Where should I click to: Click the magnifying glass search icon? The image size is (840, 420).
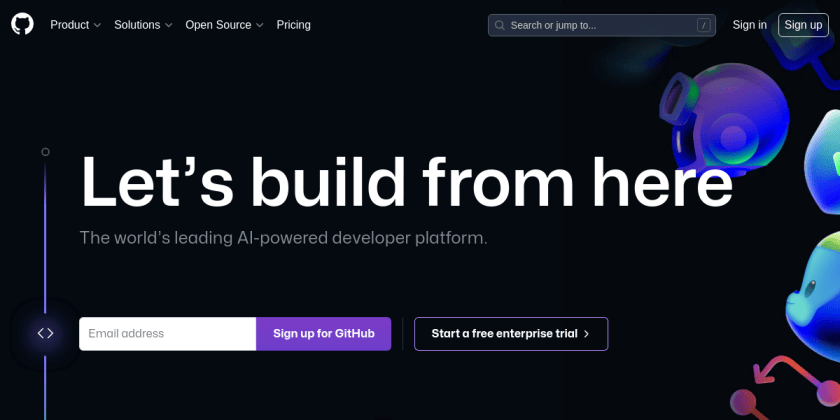500,25
